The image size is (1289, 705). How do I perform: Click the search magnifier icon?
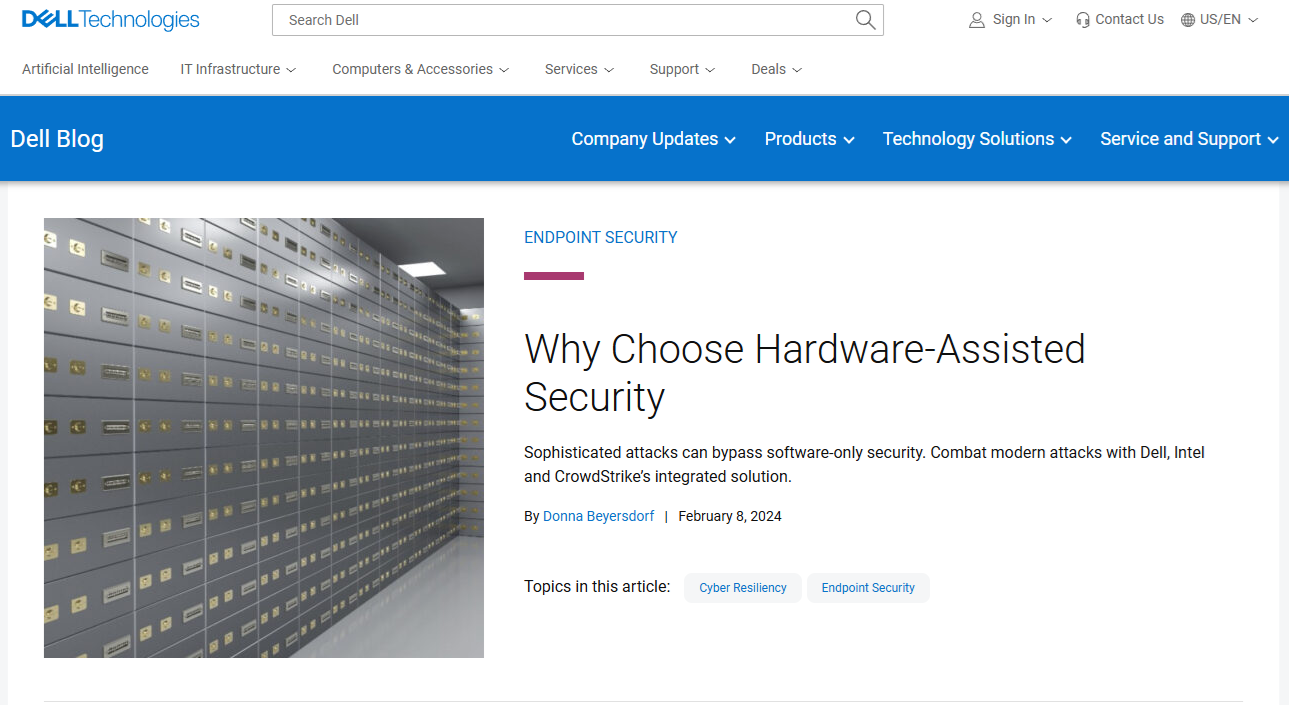(x=865, y=20)
